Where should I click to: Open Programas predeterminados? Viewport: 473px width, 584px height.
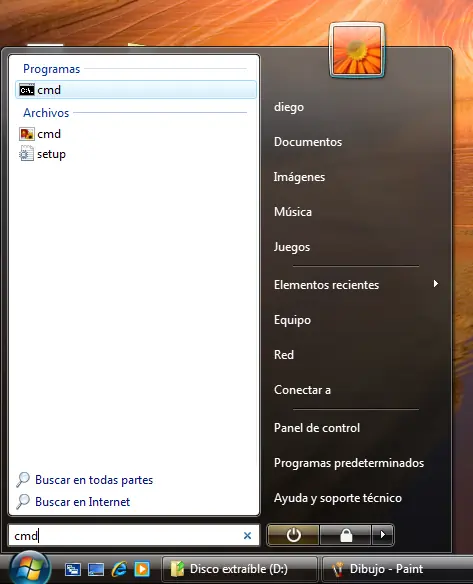349,463
